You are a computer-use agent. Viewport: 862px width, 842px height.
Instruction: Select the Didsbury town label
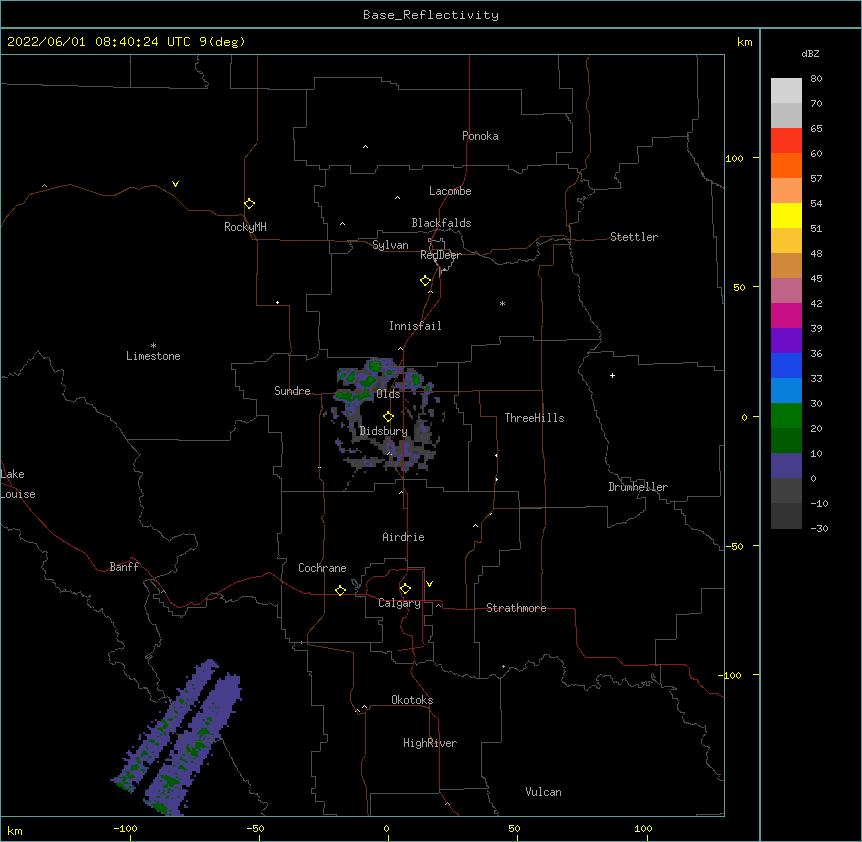click(x=383, y=431)
